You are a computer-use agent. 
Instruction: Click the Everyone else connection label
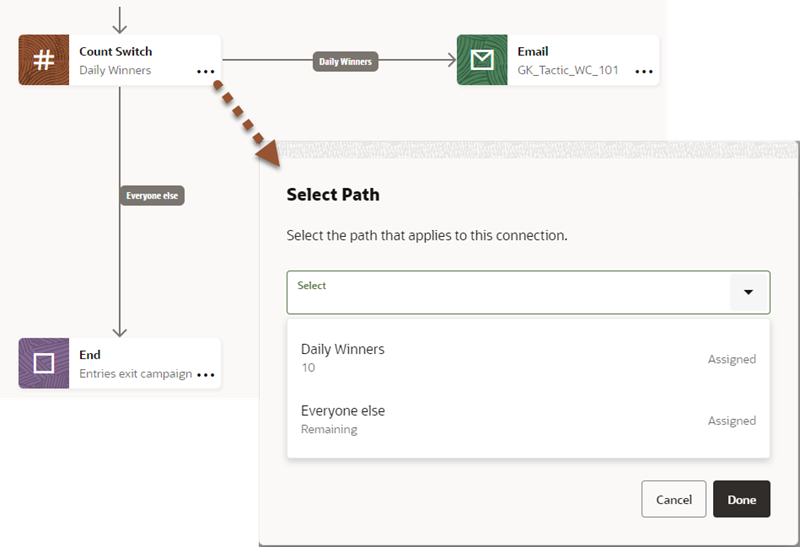152,195
